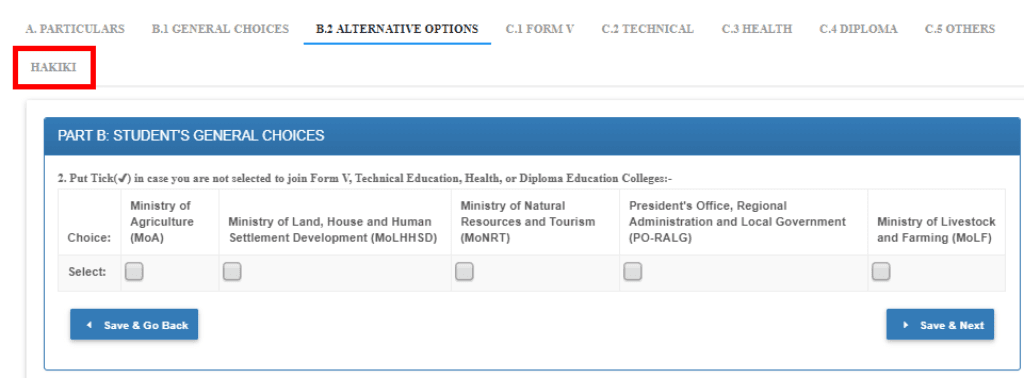The height and width of the screenshot is (378, 1024).
Task: Switch to B.1 General Choices tab
Action: click(220, 29)
